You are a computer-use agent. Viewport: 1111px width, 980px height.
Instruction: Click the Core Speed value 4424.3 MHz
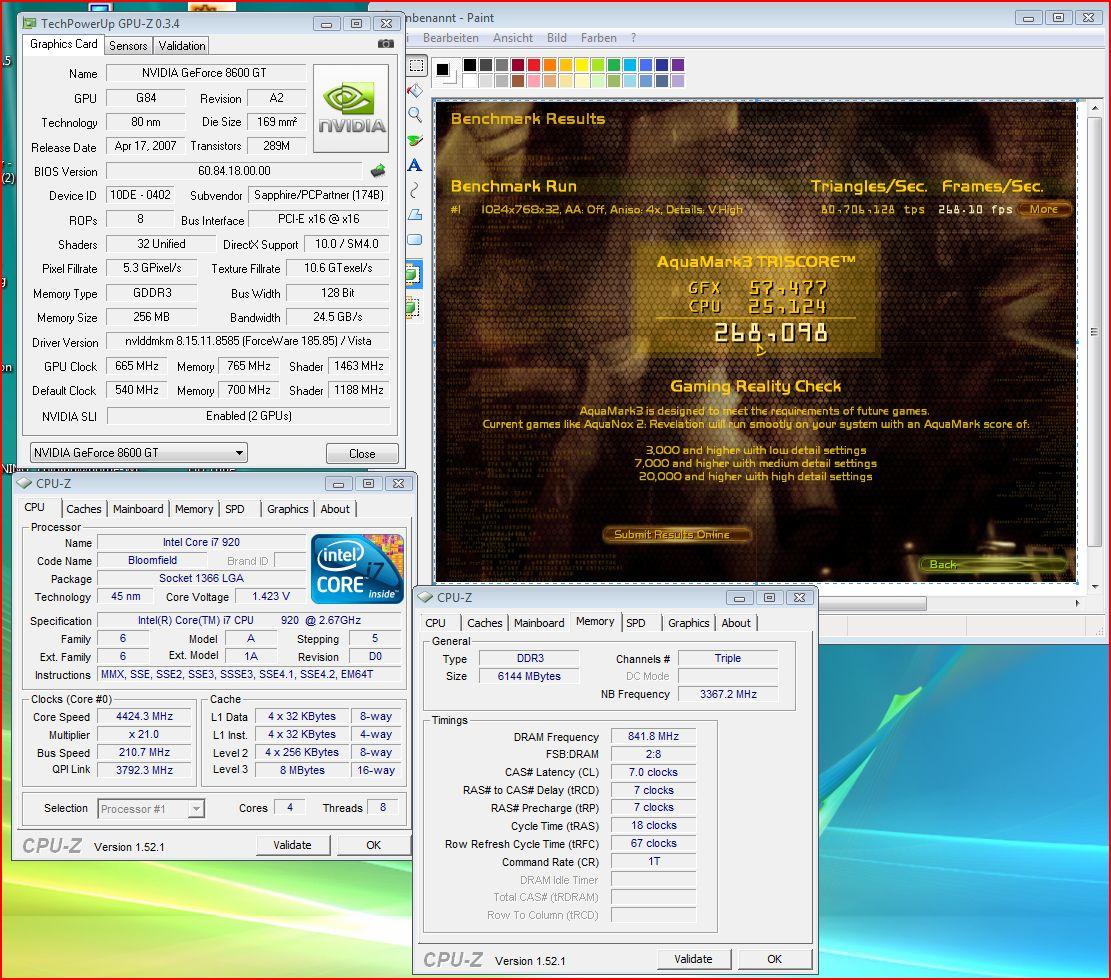145,716
